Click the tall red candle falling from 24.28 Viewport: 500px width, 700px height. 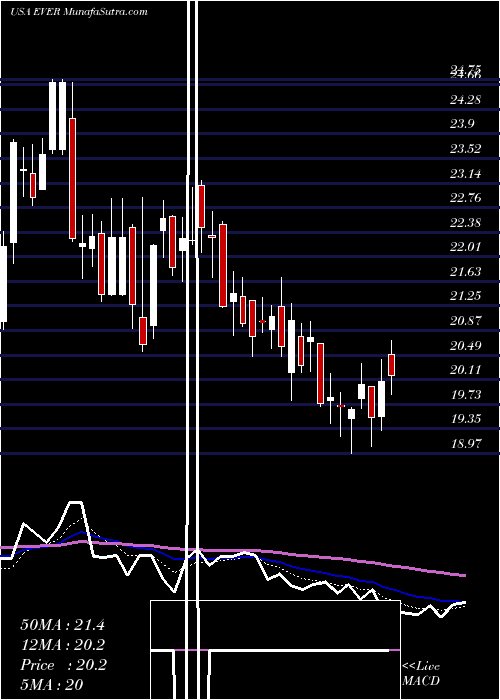72,179
